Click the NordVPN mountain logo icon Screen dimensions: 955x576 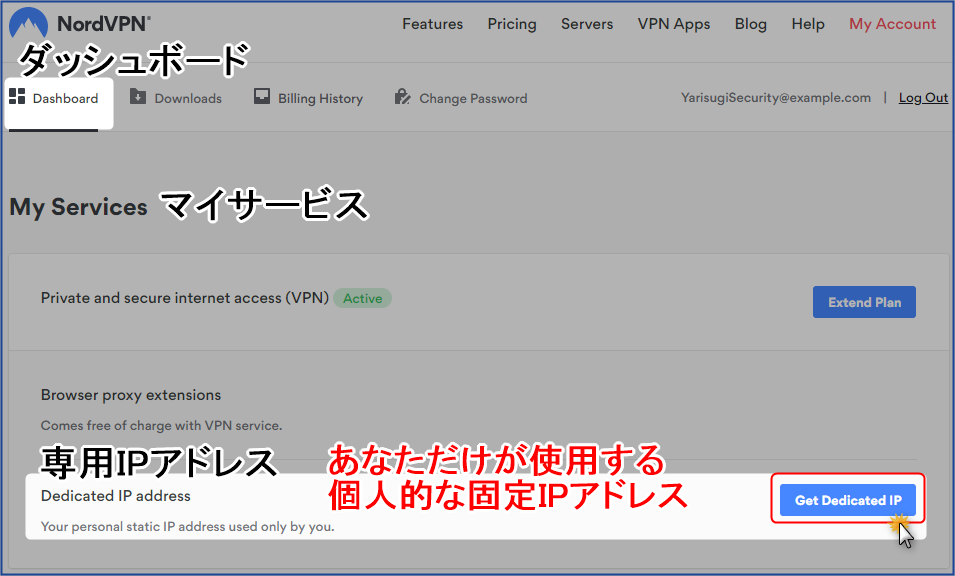[29, 23]
